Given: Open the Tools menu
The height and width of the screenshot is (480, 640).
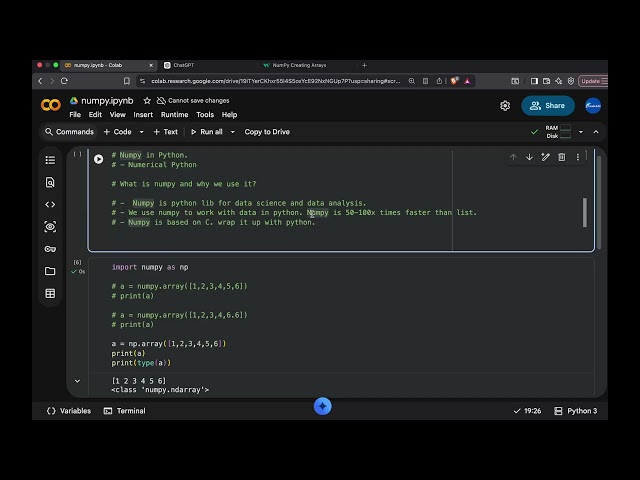Looking at the screenshot, I should click(205, 115).
